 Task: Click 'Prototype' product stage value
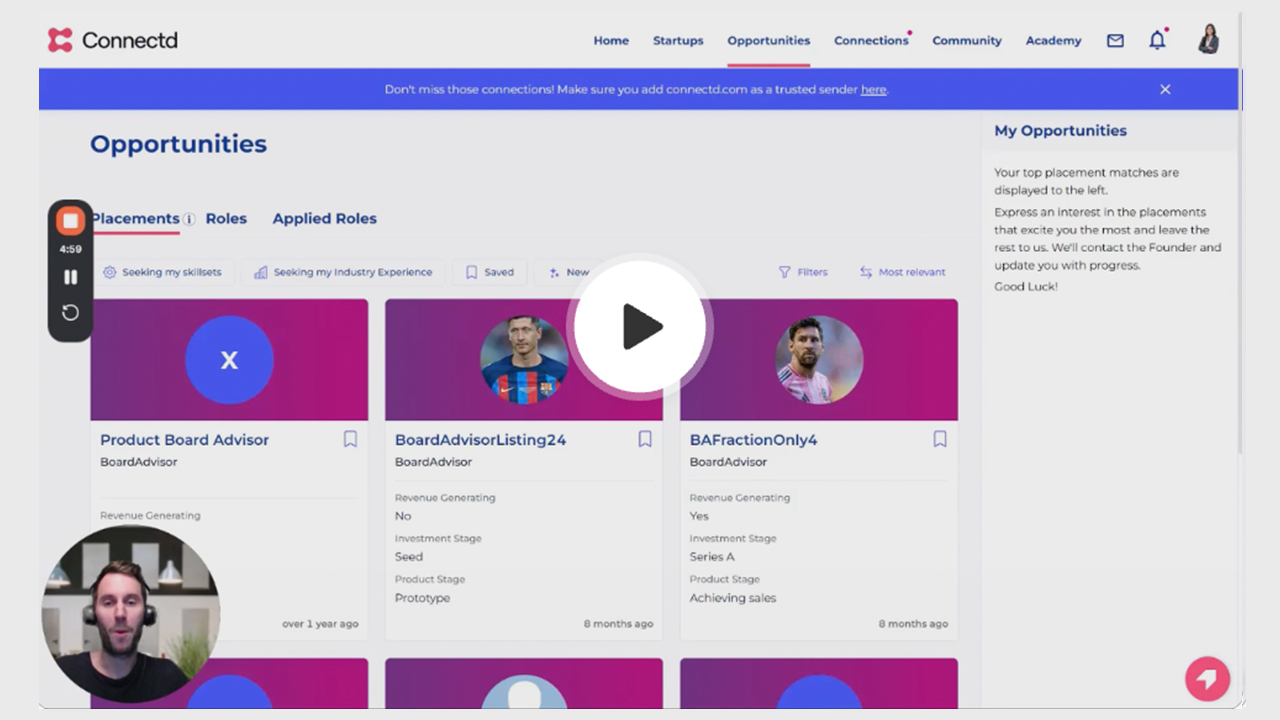(x=422, y=598)
